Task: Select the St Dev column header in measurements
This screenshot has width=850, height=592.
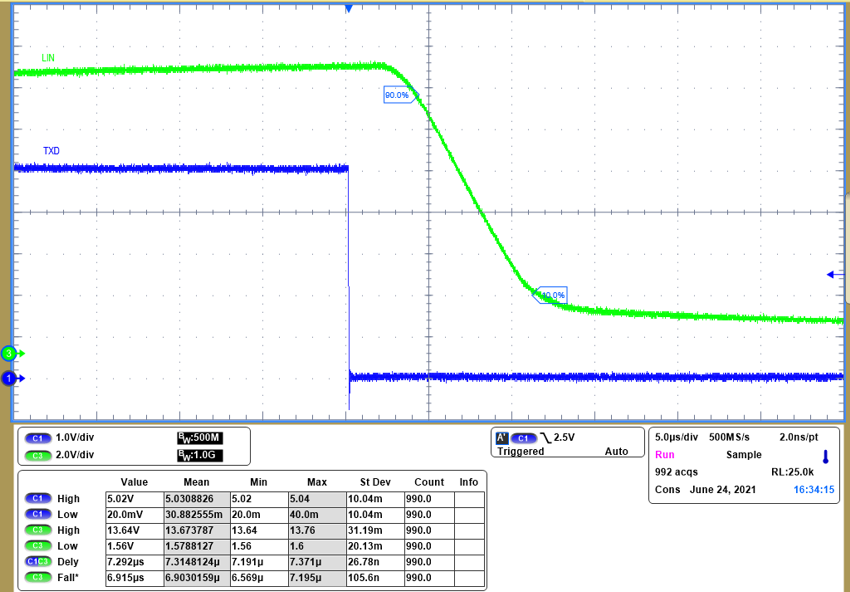Action: pyautogui.click(x=371, y=482)
